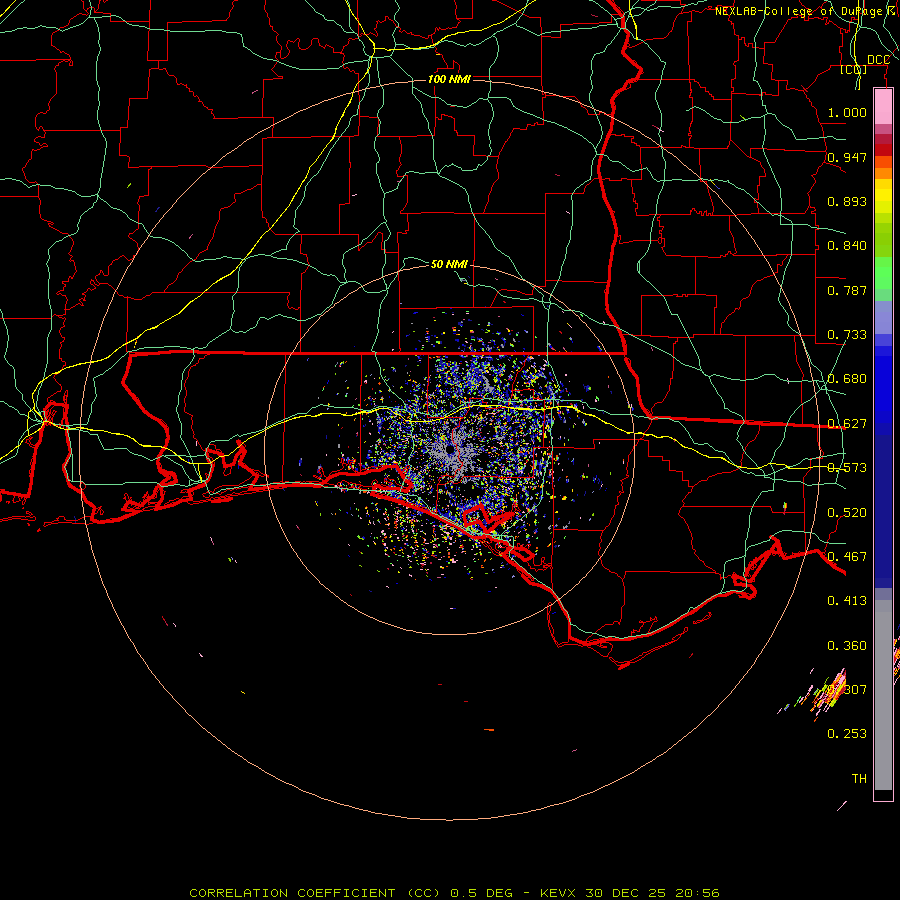Click the bright green segment of the color bar
Screen dimensions: 900x900
(x=883, y=273)
